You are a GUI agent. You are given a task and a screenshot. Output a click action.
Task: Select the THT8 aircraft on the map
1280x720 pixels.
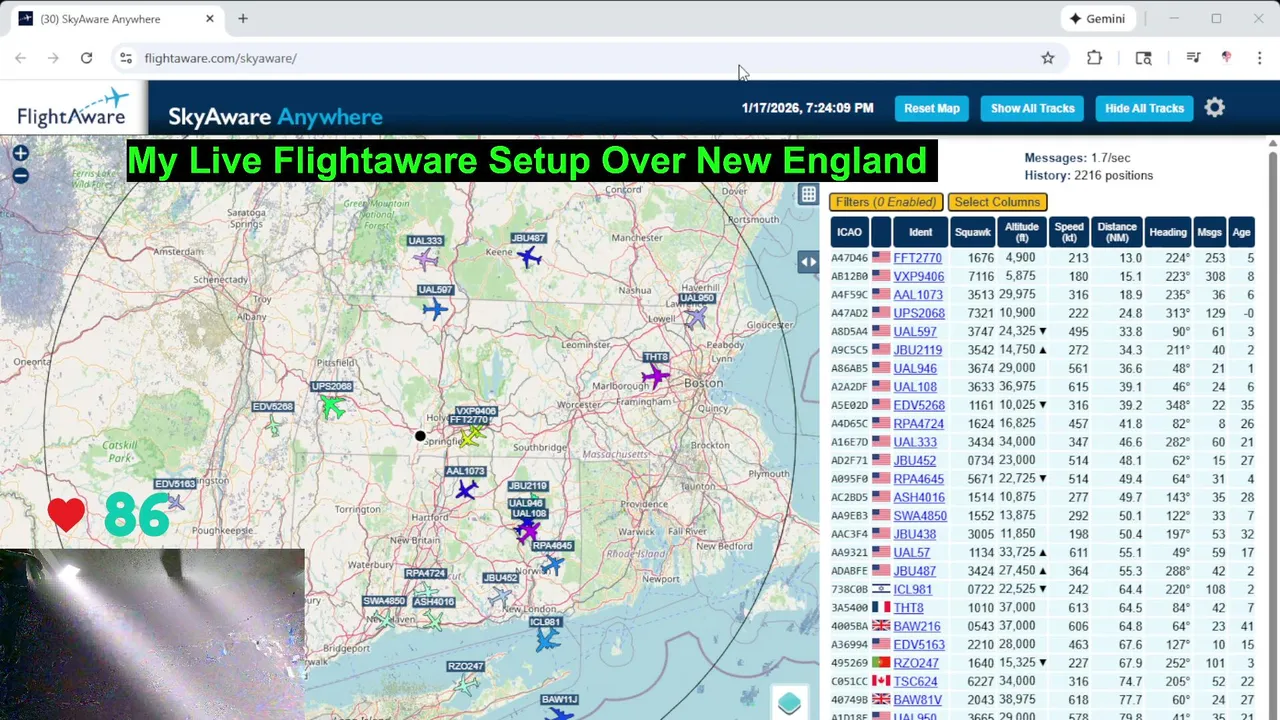[655, 376]
